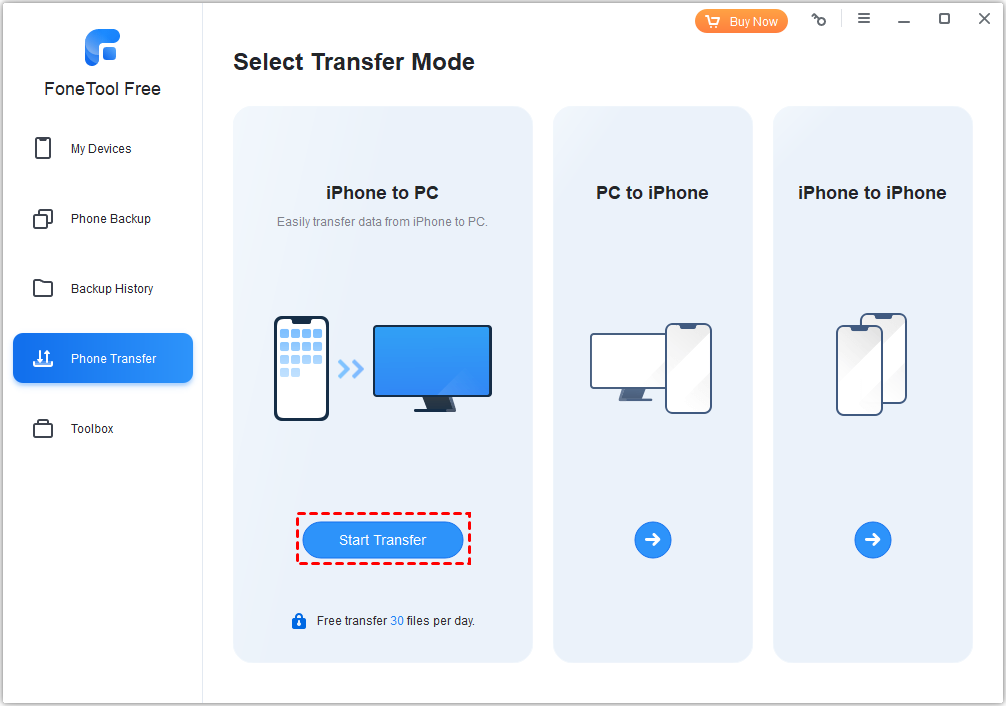Open My Devices from the sidebar
The width and height of the screenshot is (1006, 706).
tap(101, 148)
